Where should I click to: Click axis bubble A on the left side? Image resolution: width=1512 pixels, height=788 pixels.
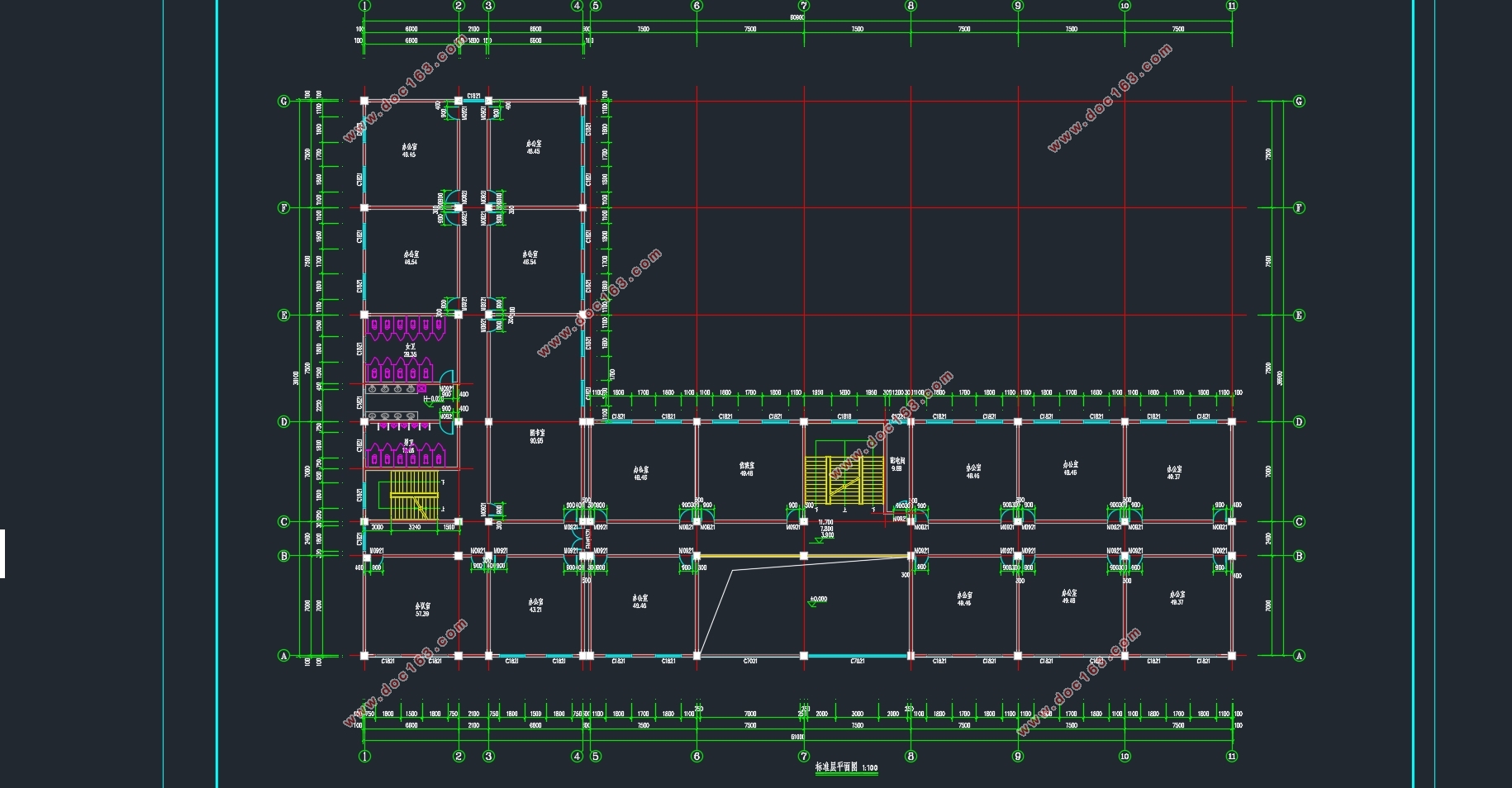(284, 656)
